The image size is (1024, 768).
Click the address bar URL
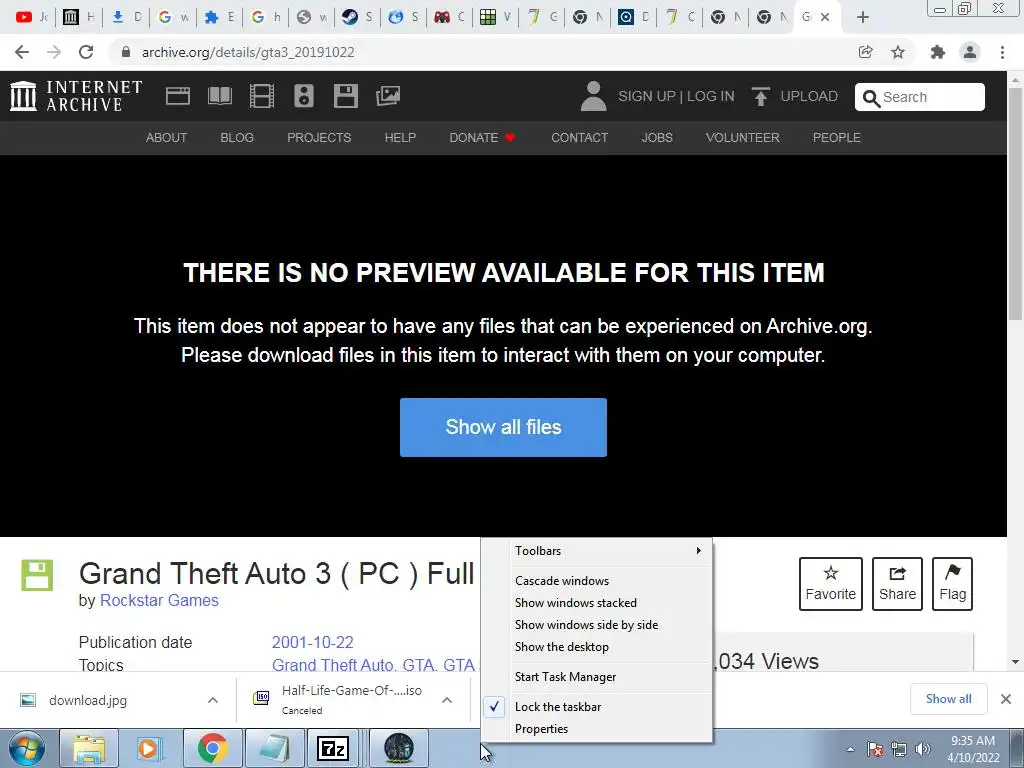pos(248,52)
